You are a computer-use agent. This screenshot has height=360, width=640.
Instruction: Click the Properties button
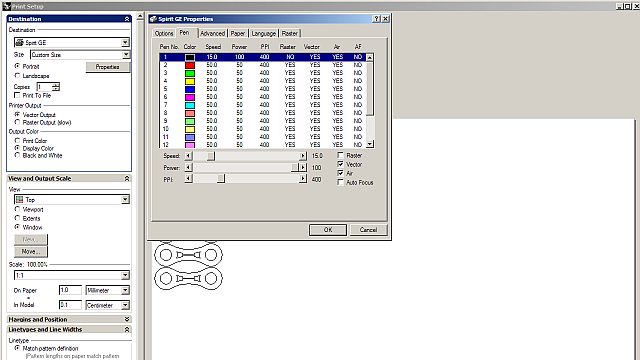[108, 67]
